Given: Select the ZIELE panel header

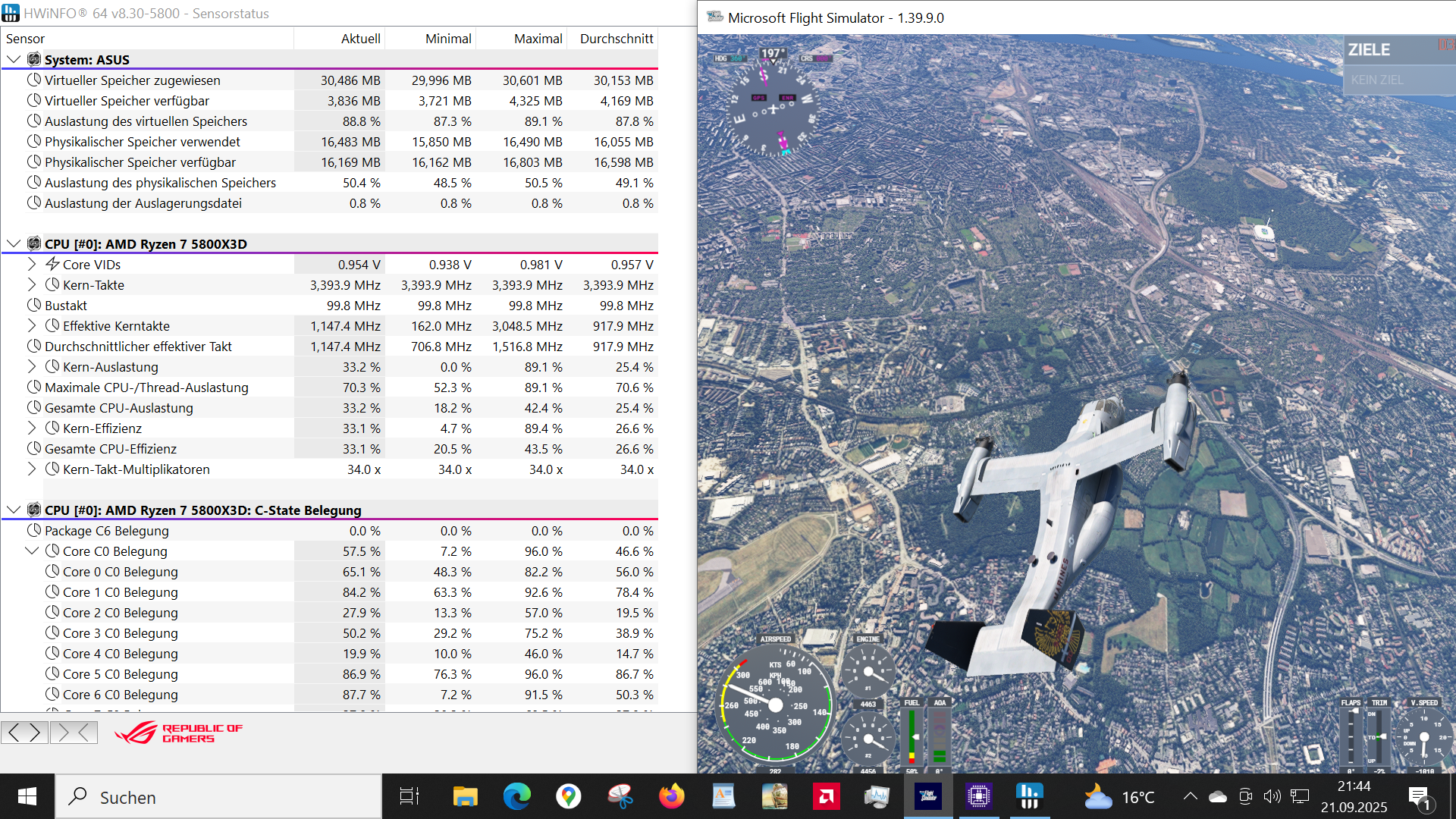Looking at the screenshot, I should [x=1371, y=49].
